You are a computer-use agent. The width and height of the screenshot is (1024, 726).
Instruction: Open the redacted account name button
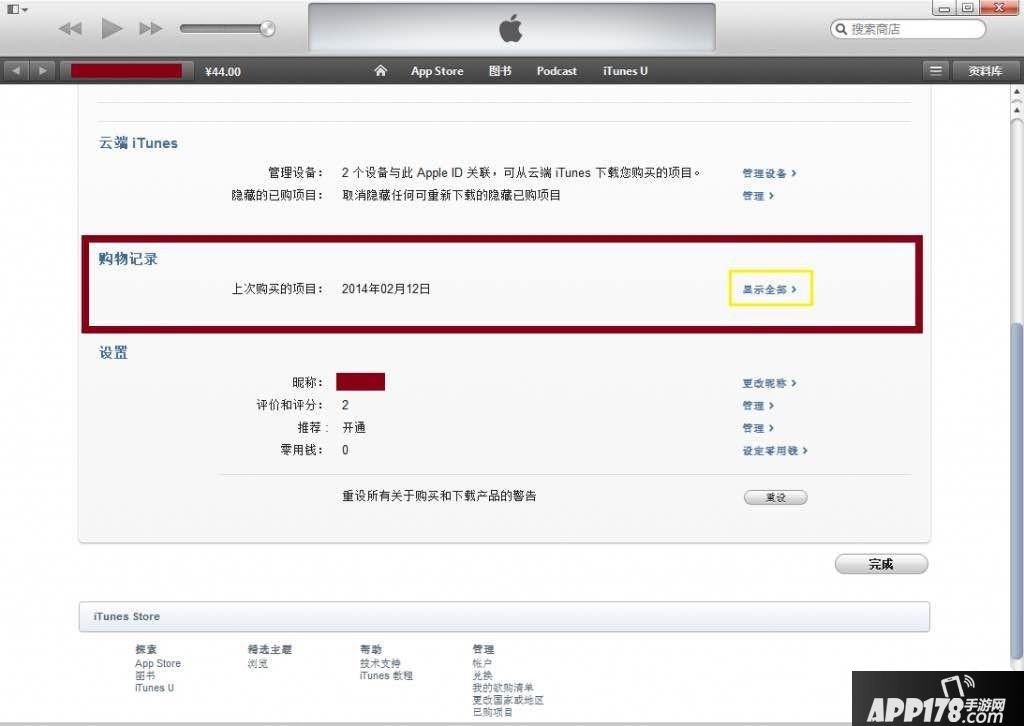(x=126, y=71)
